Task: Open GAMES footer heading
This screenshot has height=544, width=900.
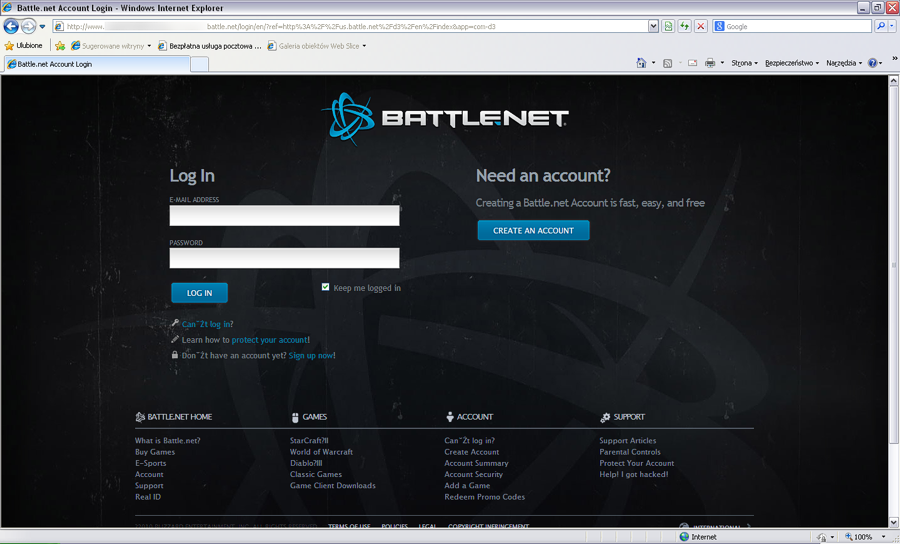Action: tap(309, 417)
